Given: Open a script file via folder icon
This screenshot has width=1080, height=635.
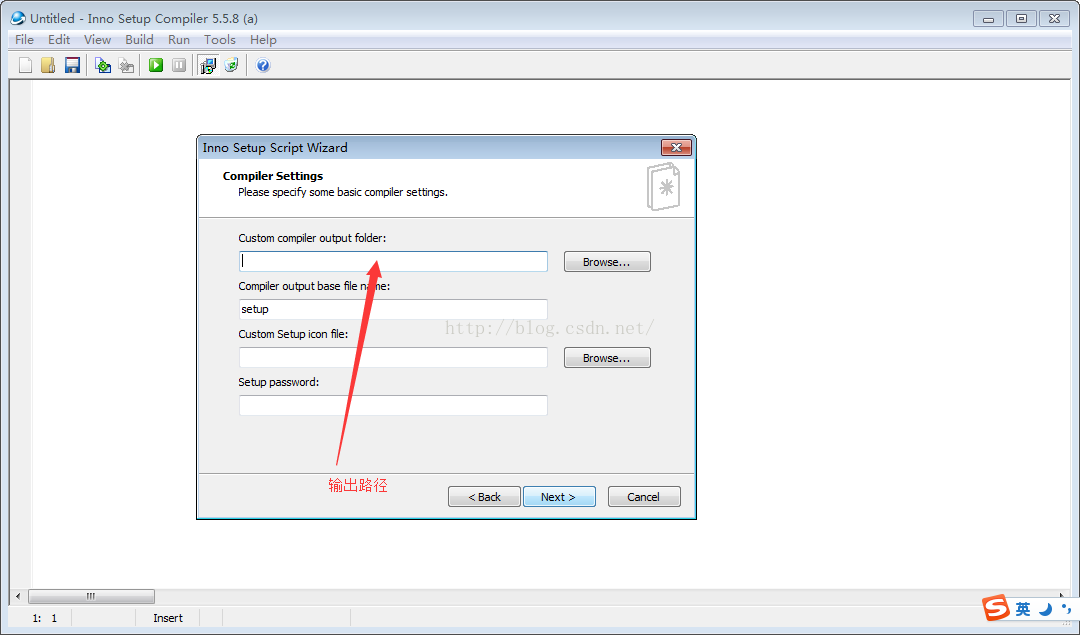Looking at the screenshot, I should [x=48, y=65].
